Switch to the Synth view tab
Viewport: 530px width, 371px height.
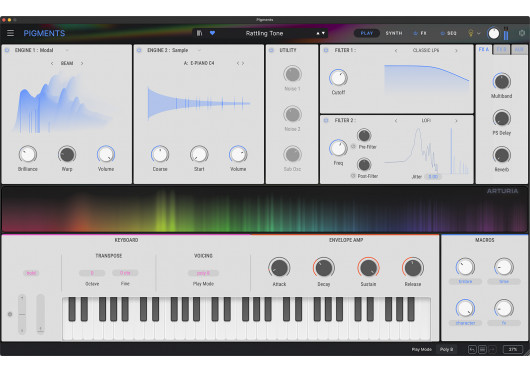394,33
